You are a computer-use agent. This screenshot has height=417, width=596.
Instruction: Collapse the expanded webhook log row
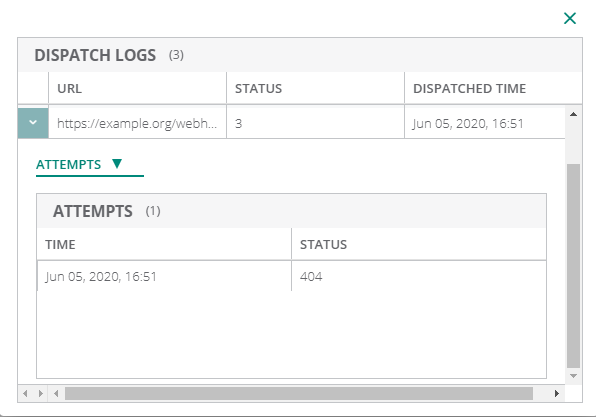33,123
